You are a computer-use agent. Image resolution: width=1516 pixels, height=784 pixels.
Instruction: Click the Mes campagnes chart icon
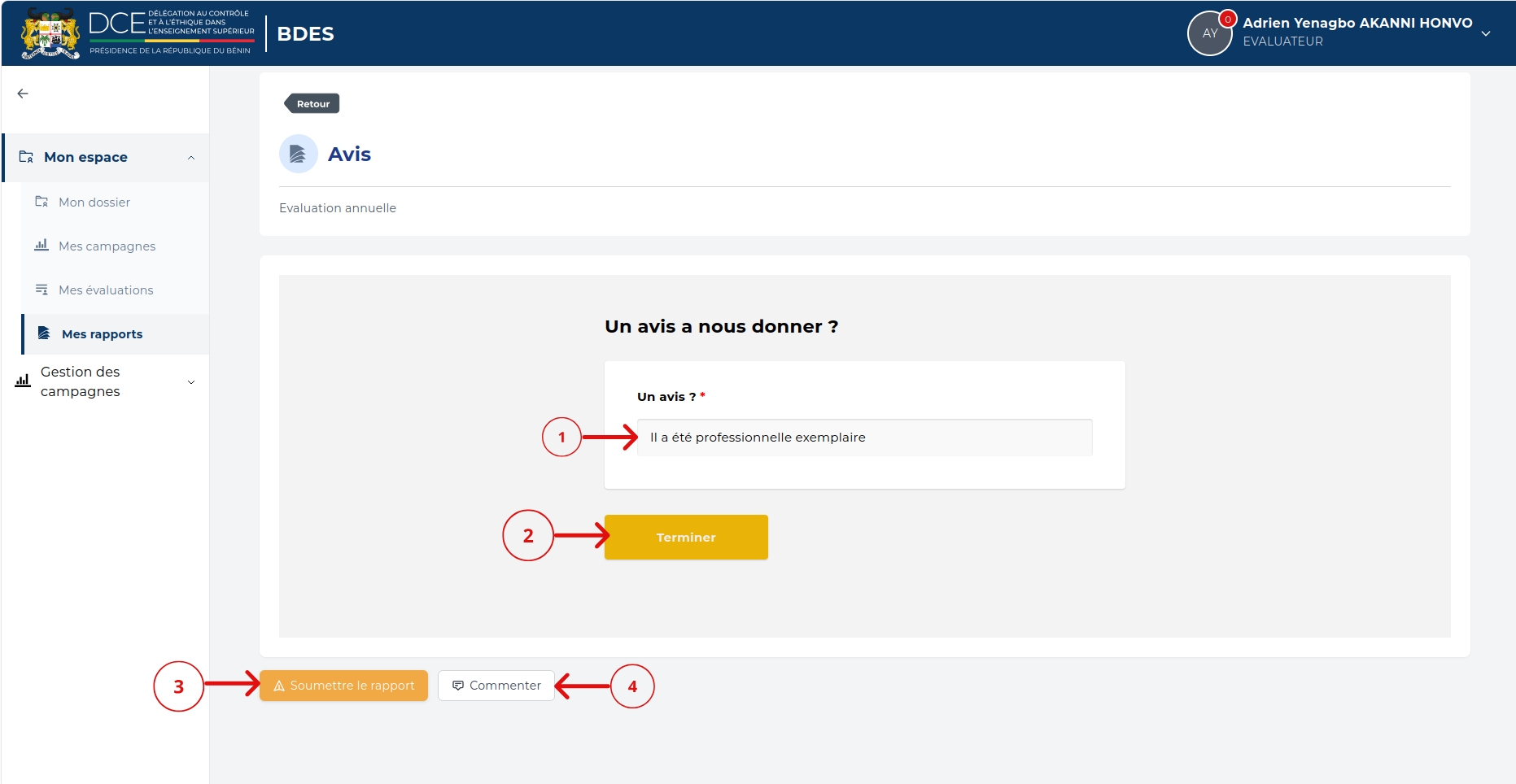pyautogui.click(x=42, y=246)
